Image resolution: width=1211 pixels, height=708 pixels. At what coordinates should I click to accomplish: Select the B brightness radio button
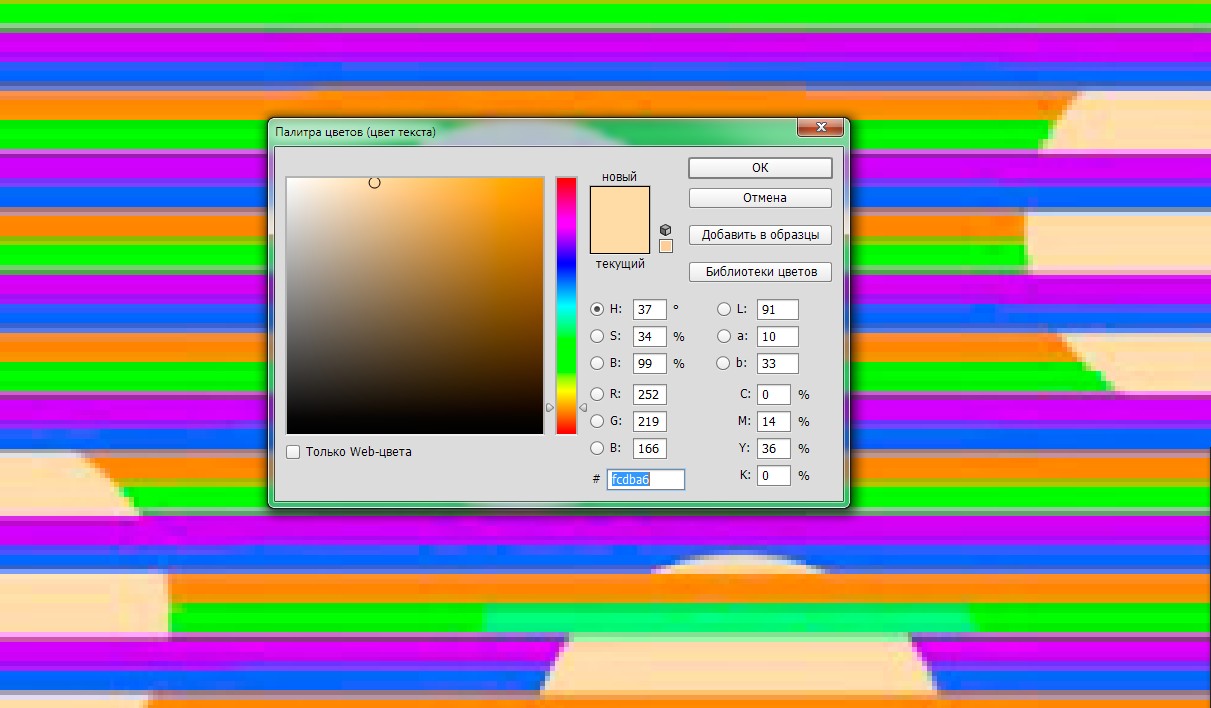[597, 363]
